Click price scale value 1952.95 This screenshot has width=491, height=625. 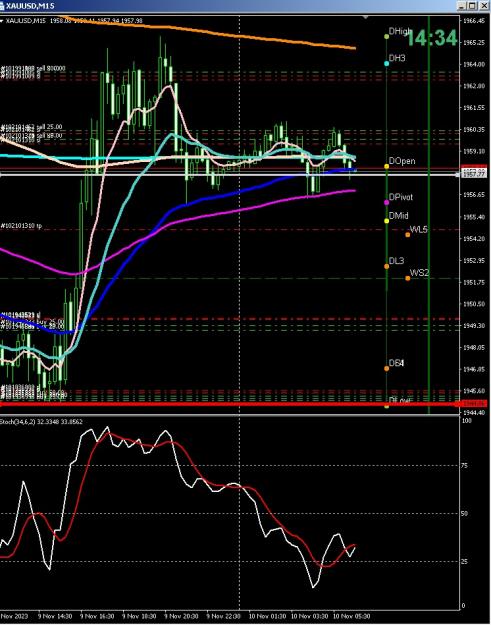(474, 261)
